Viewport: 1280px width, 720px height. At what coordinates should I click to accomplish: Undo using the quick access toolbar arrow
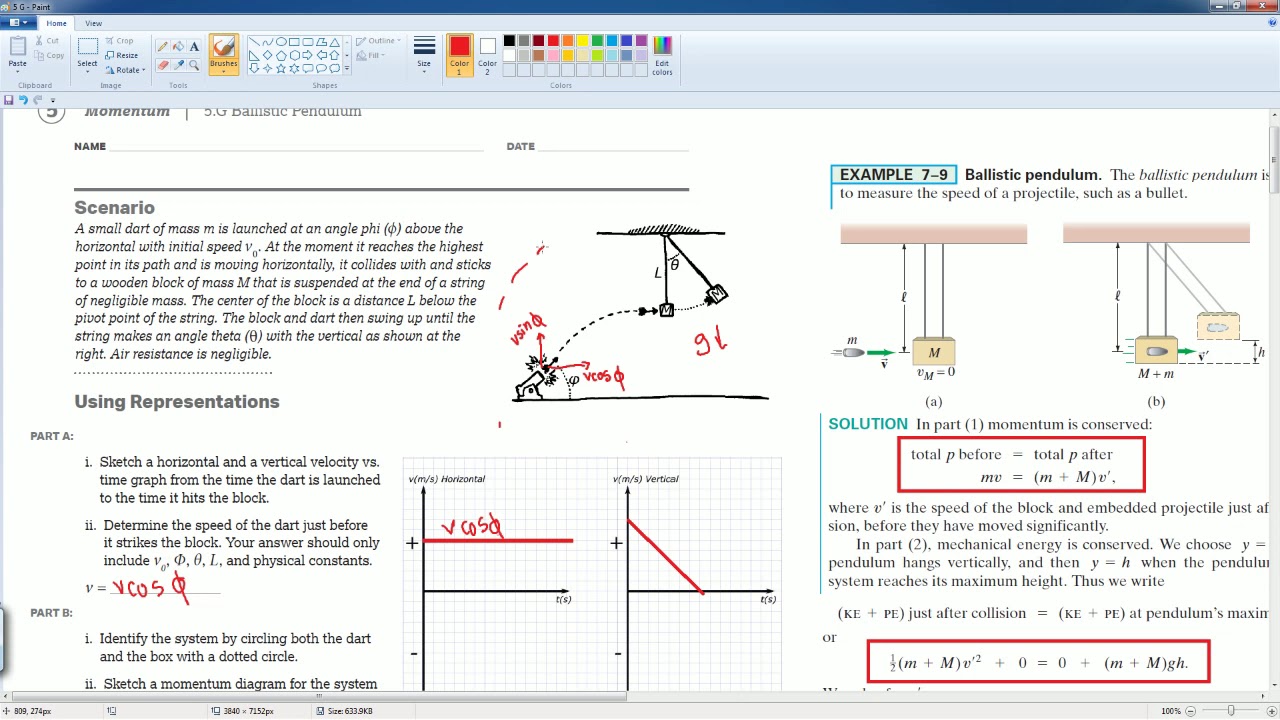coord(23,100)
